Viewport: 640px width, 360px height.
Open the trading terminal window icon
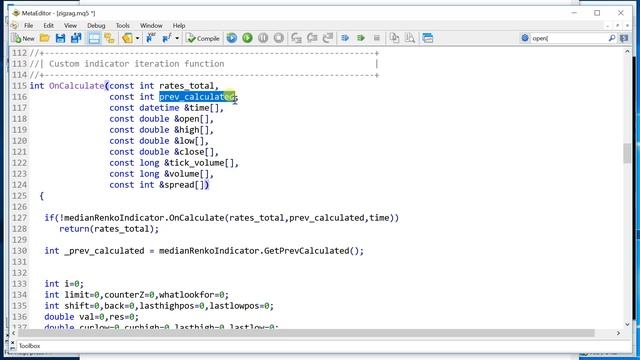tap(428, 38)
